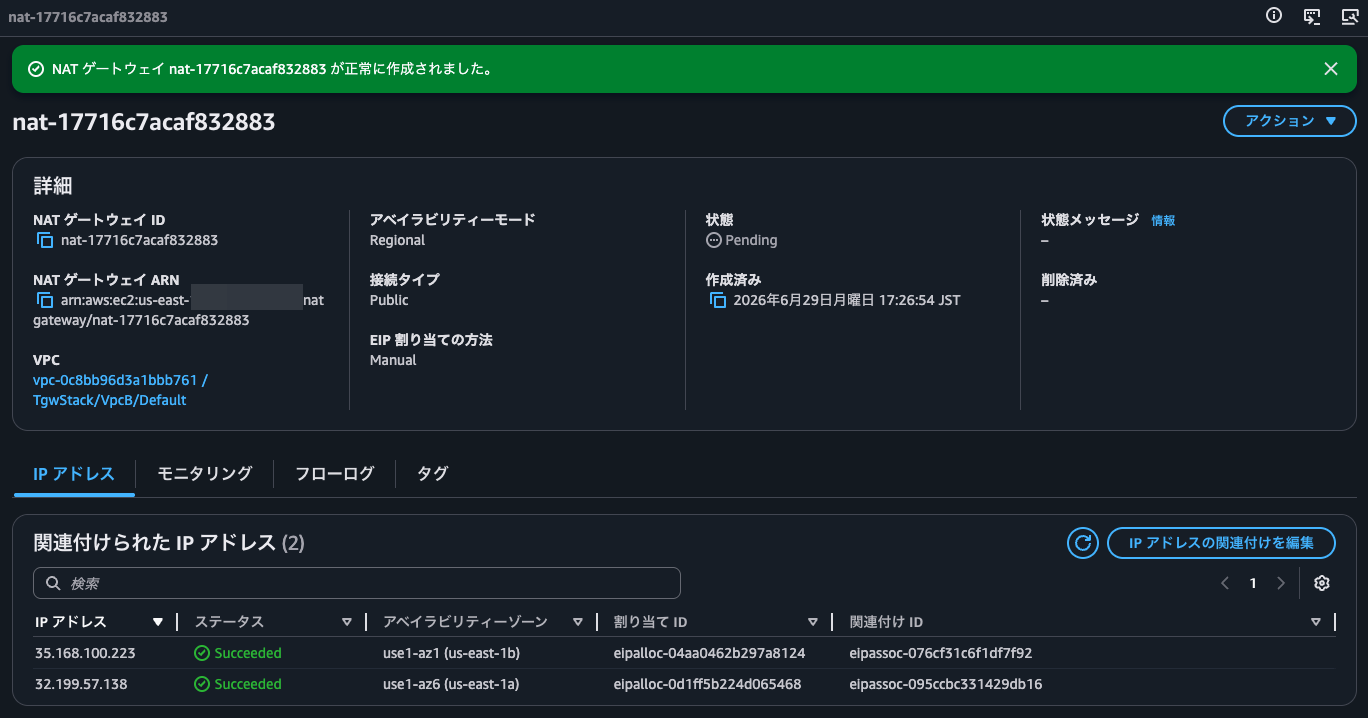Image resolution: width=1368 pixels, height=718 pixels.
Task: Open table preferences gear icon
Action: pyautogui.click(x=1322, y=583)
